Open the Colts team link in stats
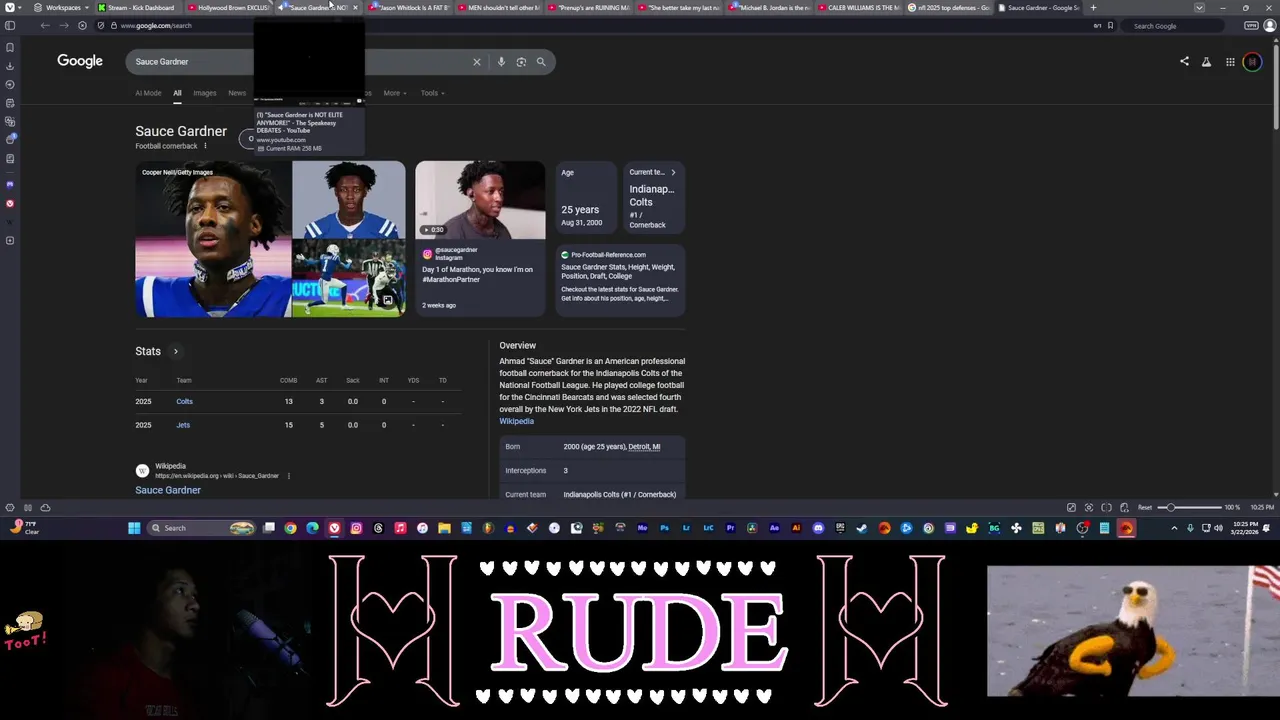This screenshot has height=720, width=1280. pyautogui.click(x=185, y=402)
